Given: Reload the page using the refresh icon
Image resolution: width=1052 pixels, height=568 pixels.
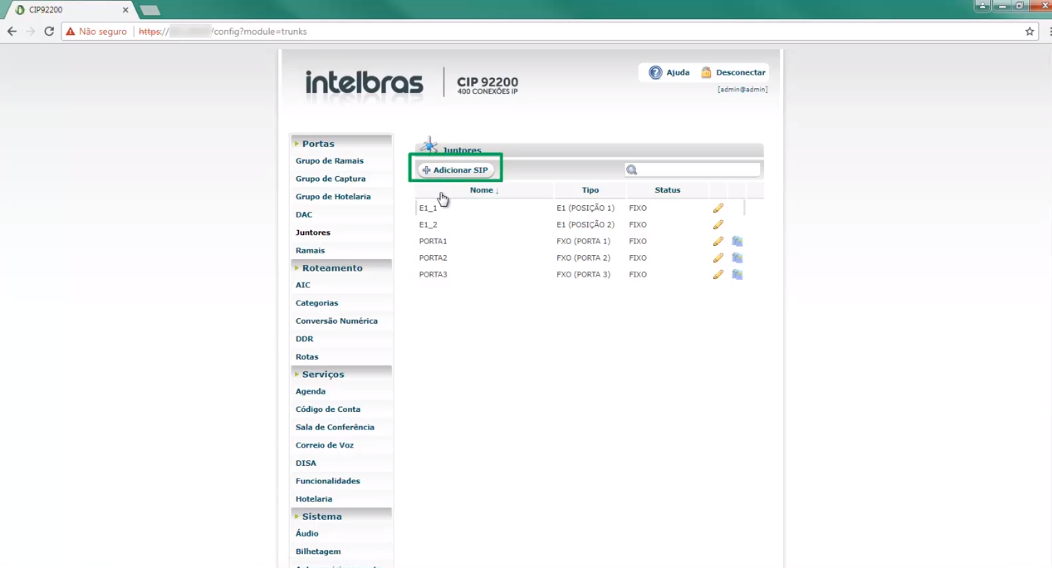Looking at the screenshot, I should [x=49, y=31].
